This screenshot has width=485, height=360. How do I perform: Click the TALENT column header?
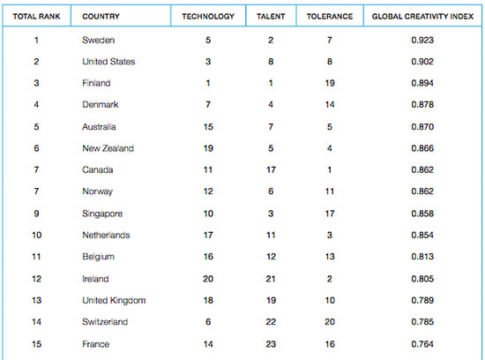coord(271,16)
